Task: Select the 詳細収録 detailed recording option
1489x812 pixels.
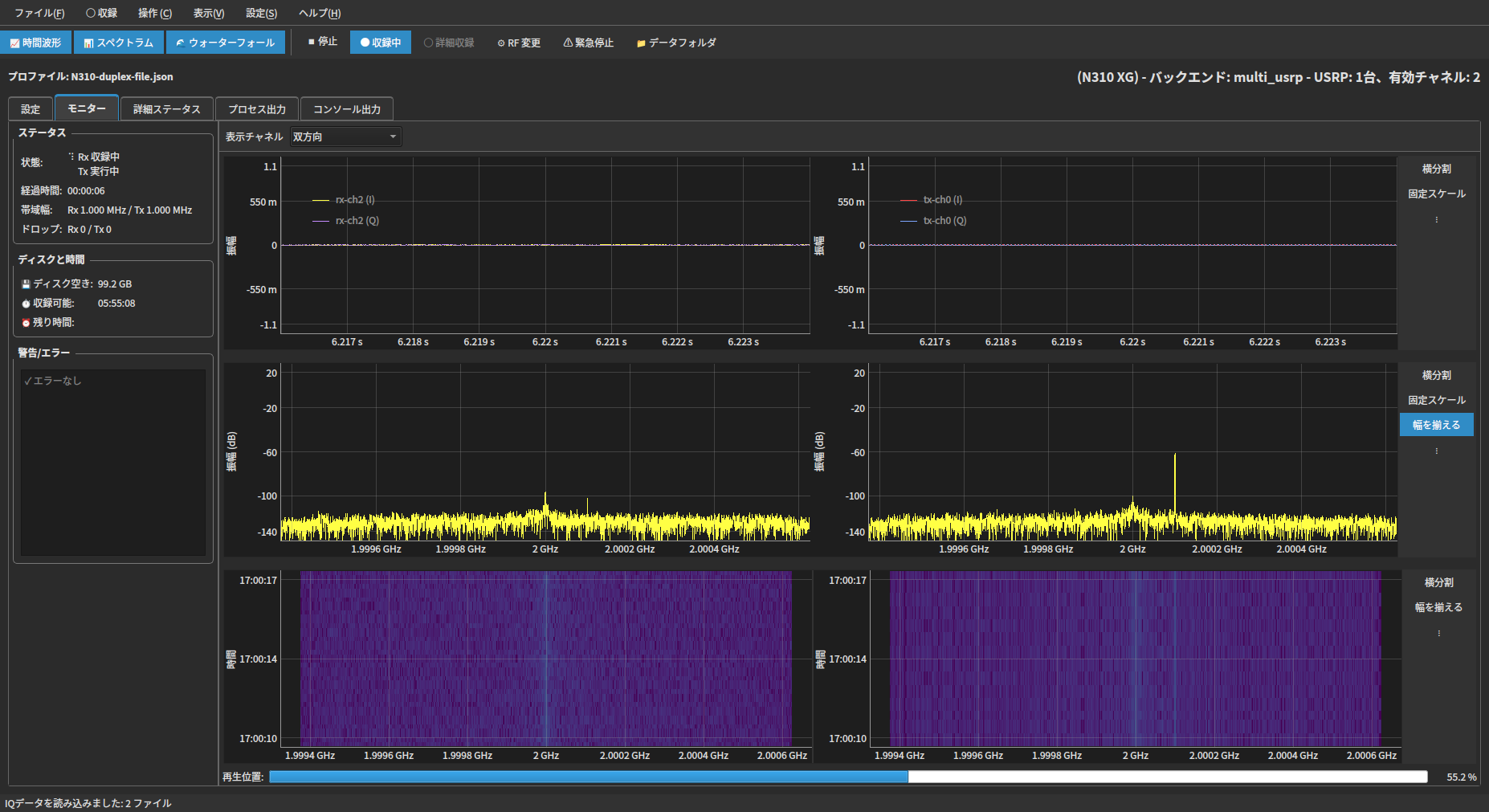Action: point(449,43)
